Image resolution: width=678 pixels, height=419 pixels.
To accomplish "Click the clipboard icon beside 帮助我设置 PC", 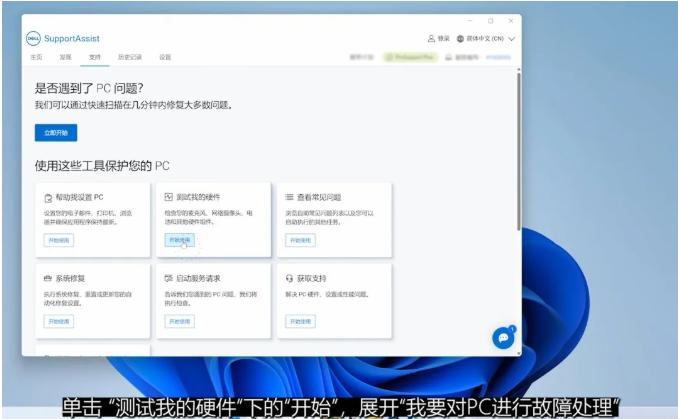I will coord(48,198).
